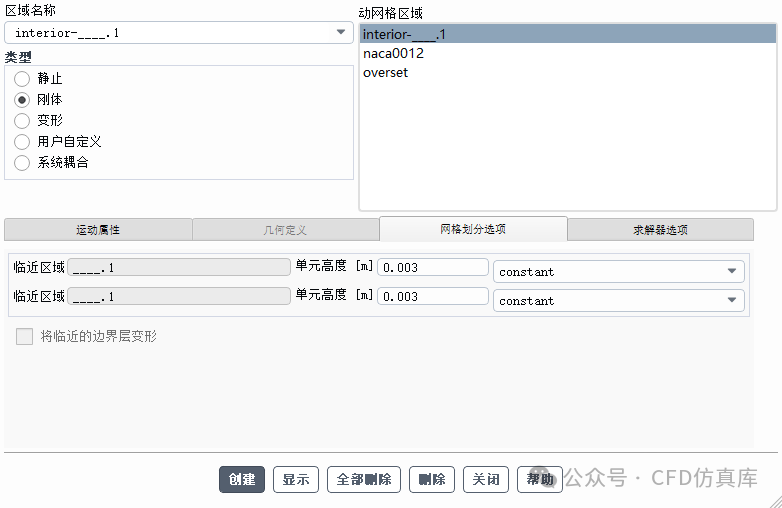Click the first 临近区域 field
The image size is (782, 508).
pyautogui.click(x=179, y=267)
